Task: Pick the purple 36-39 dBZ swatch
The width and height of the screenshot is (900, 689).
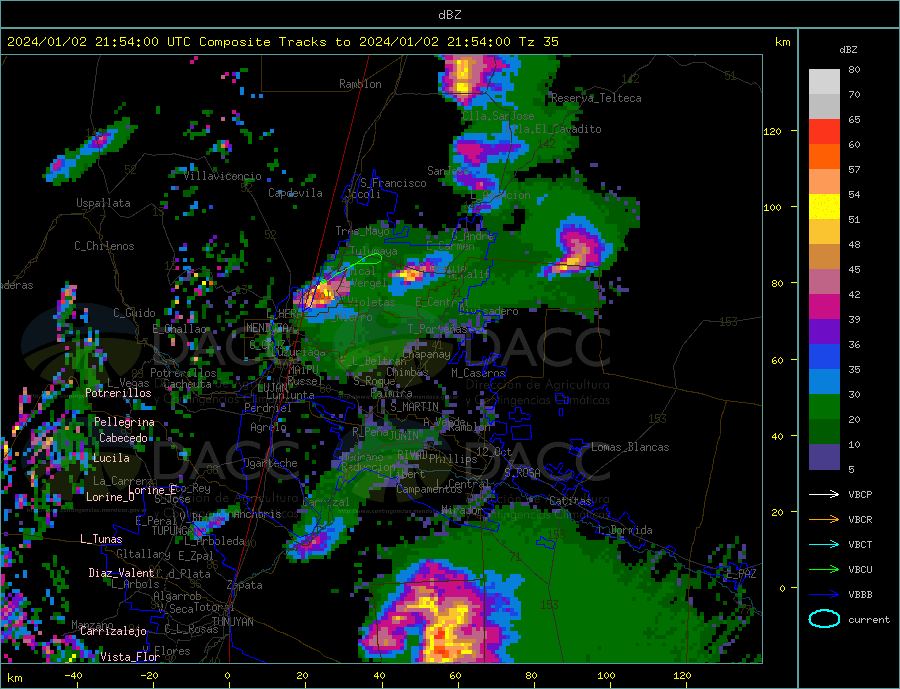Action: 824,332
